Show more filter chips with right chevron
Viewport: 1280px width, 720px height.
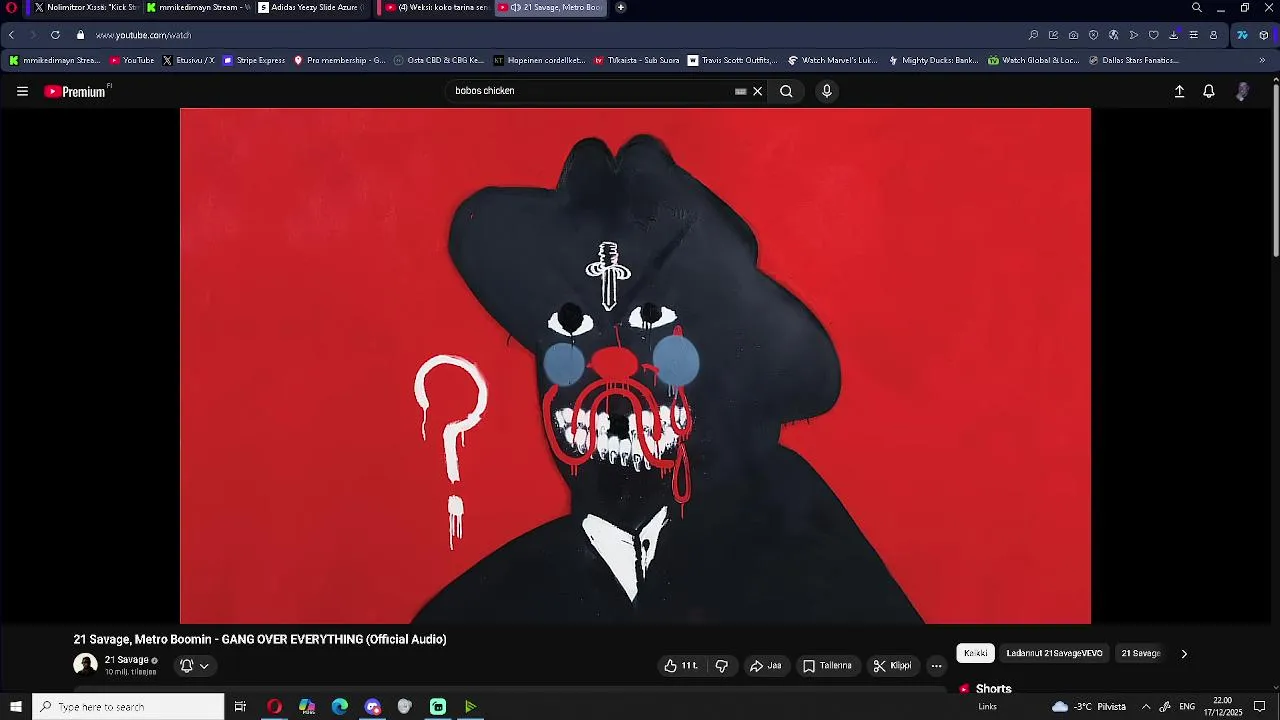[1184, 654]
